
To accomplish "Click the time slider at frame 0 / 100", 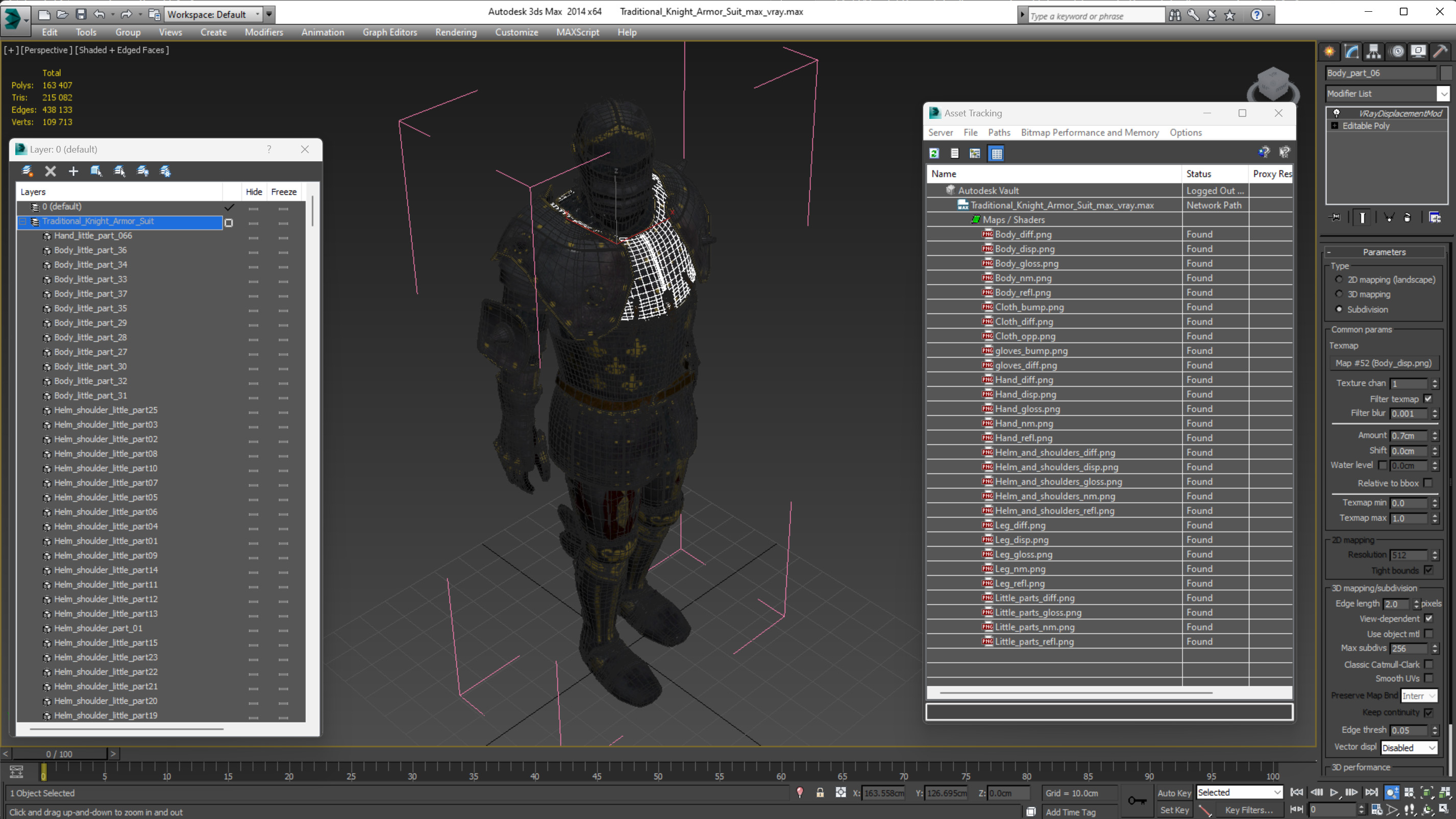I will [x=59, y=754].
